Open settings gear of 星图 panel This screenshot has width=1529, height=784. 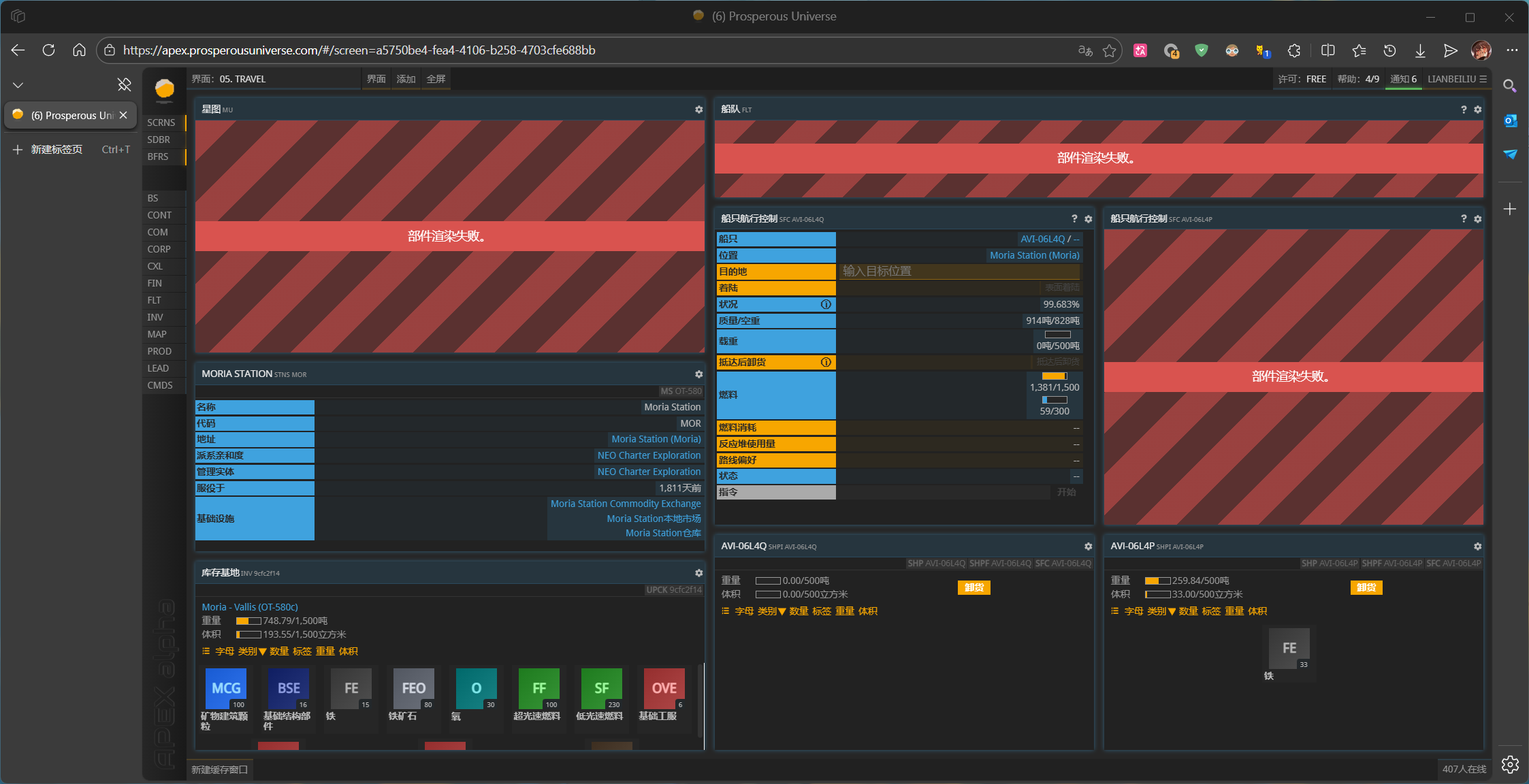698,110
